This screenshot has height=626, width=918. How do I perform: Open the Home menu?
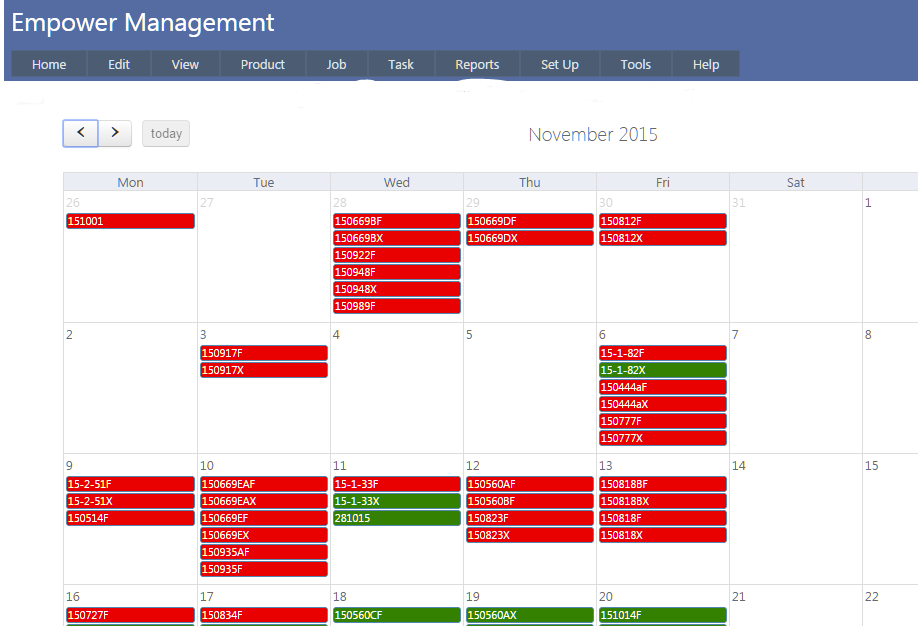49,64
